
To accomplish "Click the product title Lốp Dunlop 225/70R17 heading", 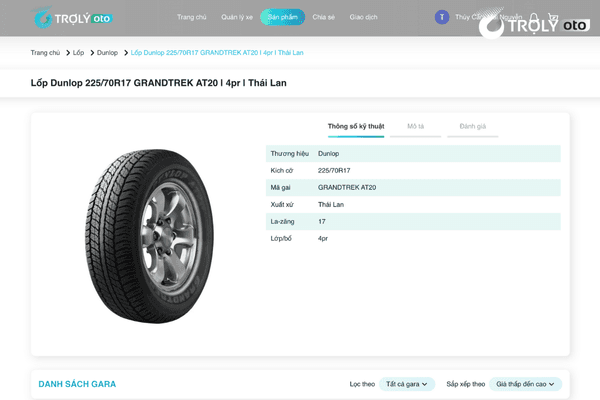I will click(x=158, y=83).
